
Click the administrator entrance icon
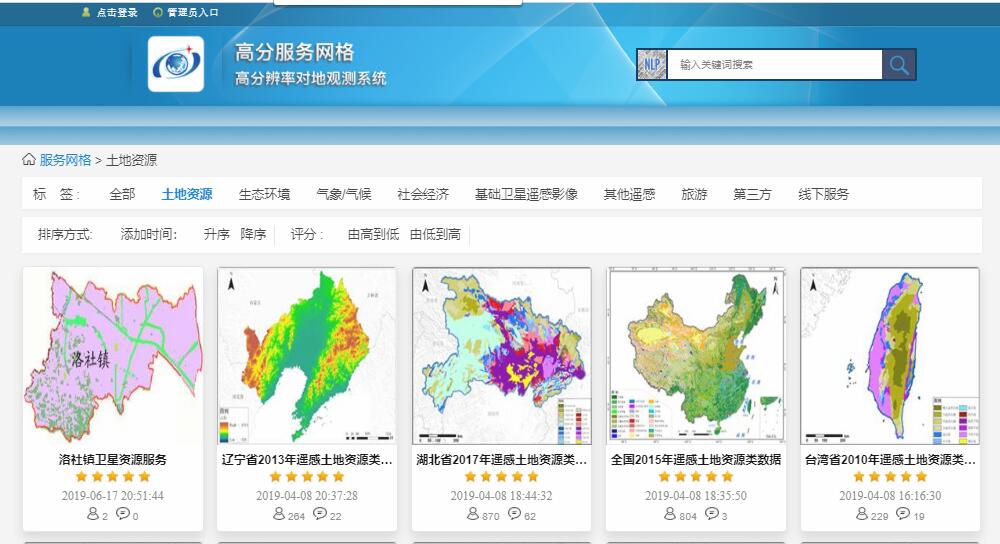pos(158,13)
